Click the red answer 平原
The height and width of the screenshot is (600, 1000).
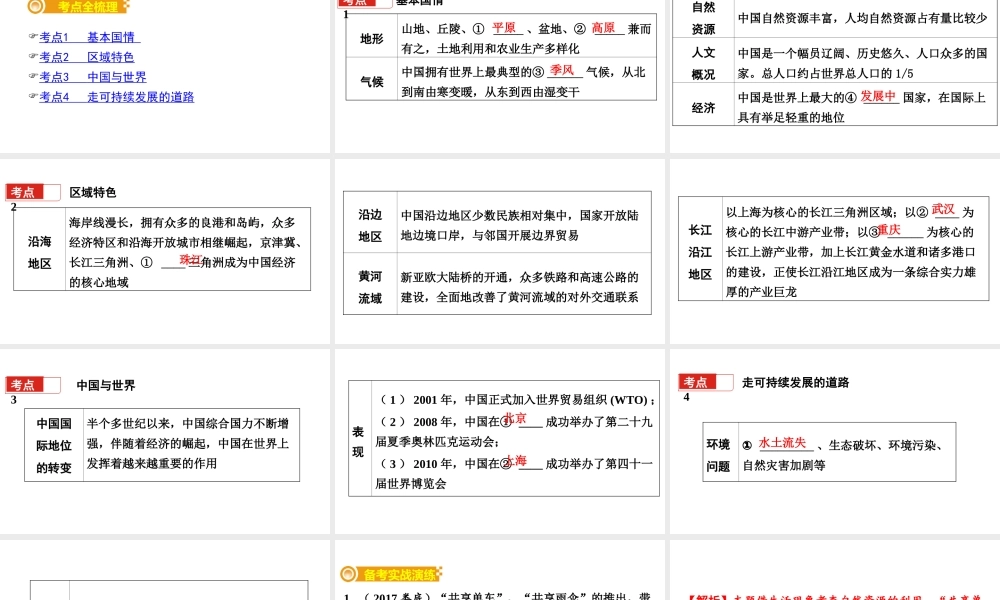pos(504,28)
